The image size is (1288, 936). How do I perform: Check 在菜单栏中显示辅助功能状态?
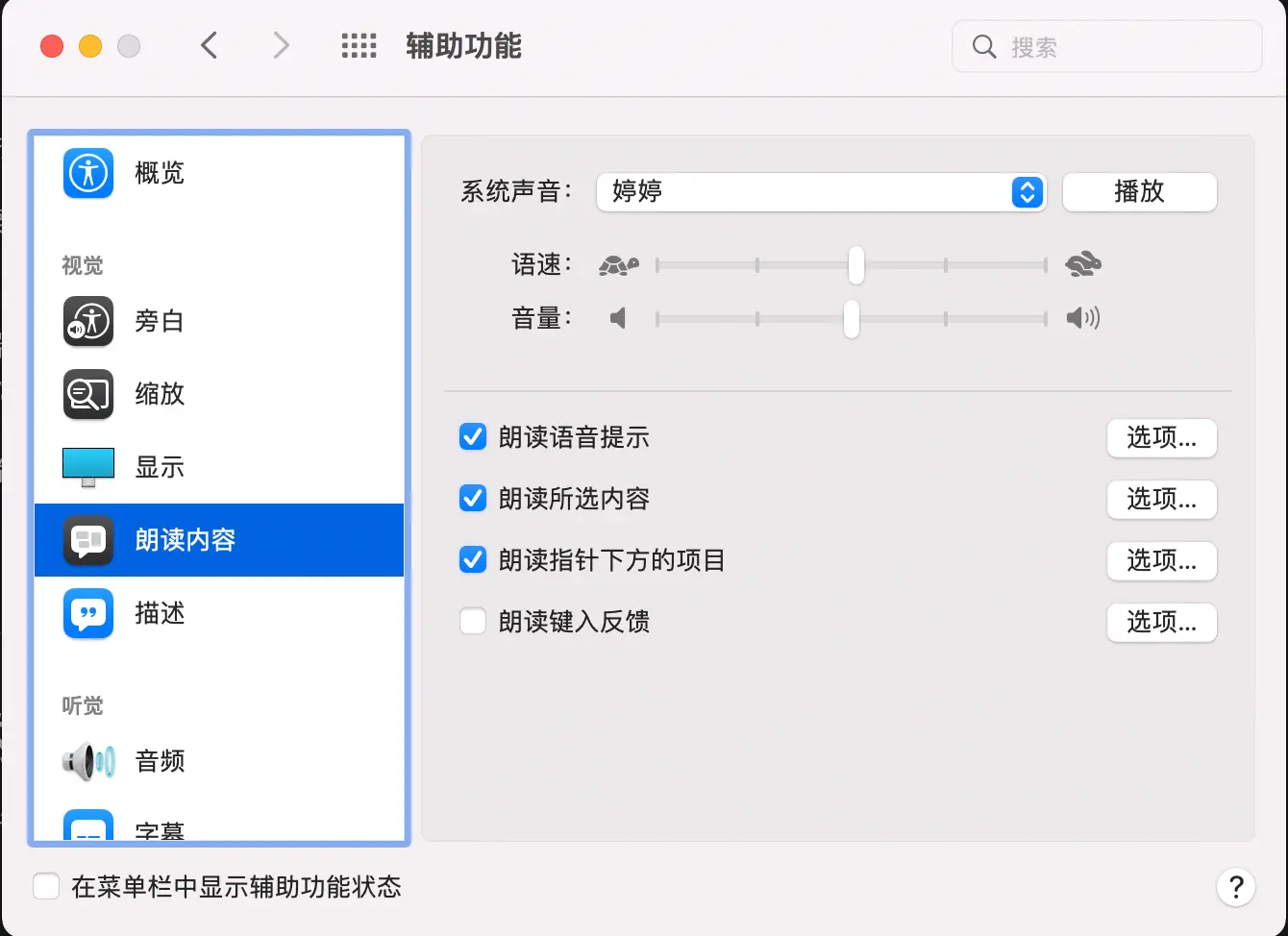(x=46, y=886)
